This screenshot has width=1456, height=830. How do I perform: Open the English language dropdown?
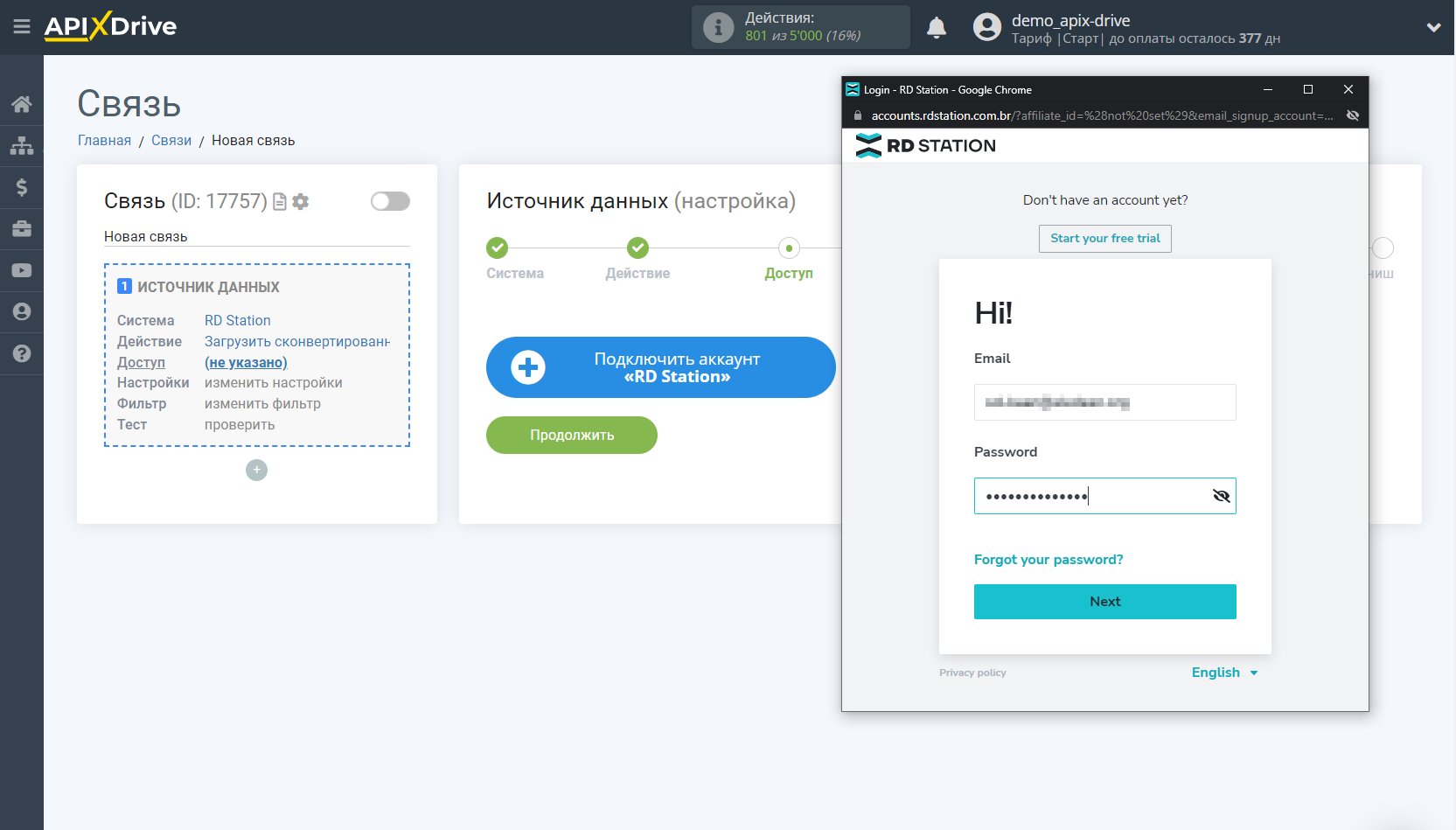tap(1224, 673)
